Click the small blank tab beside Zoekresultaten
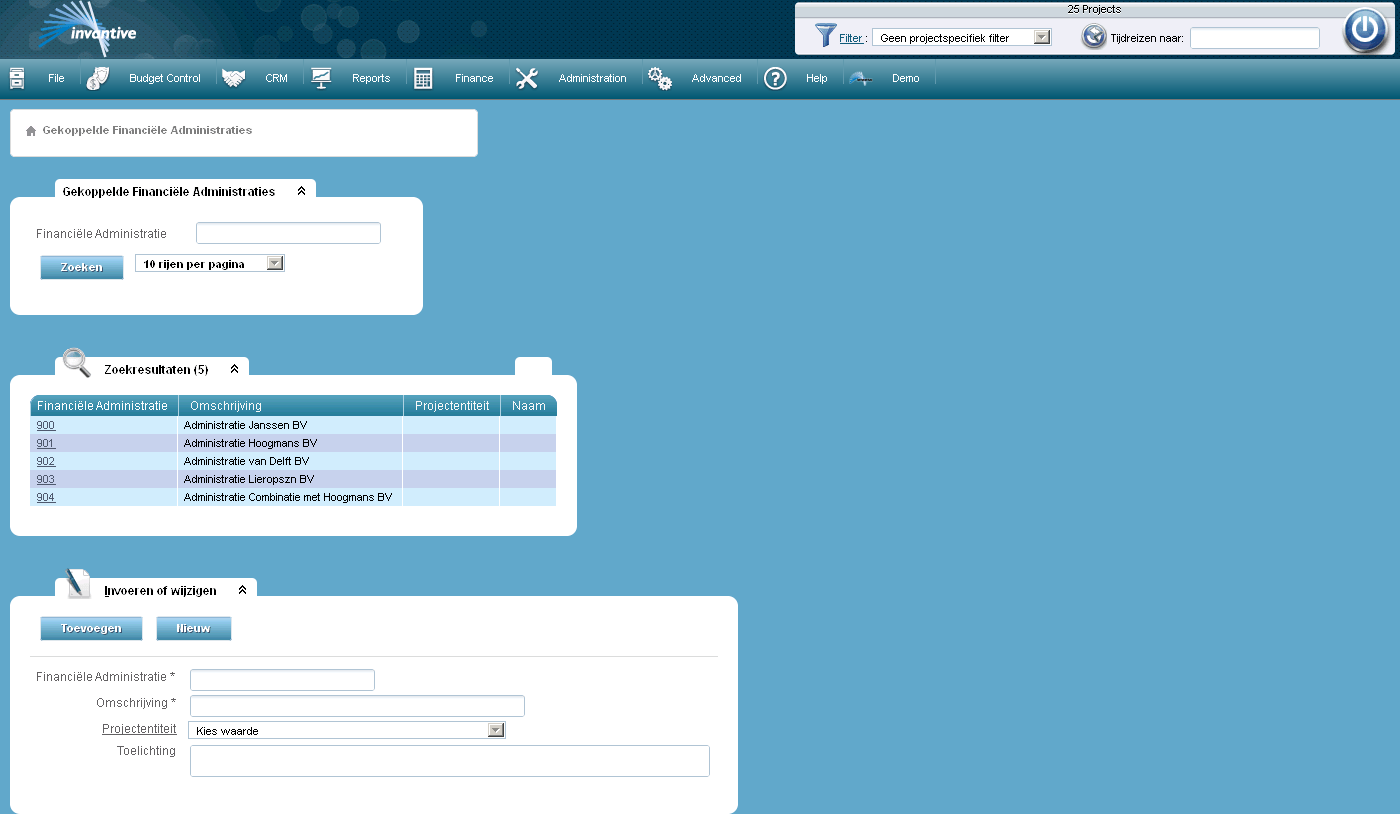Image resolution: width=1400 pixels, height=814 pixels. tap(533, 367)
